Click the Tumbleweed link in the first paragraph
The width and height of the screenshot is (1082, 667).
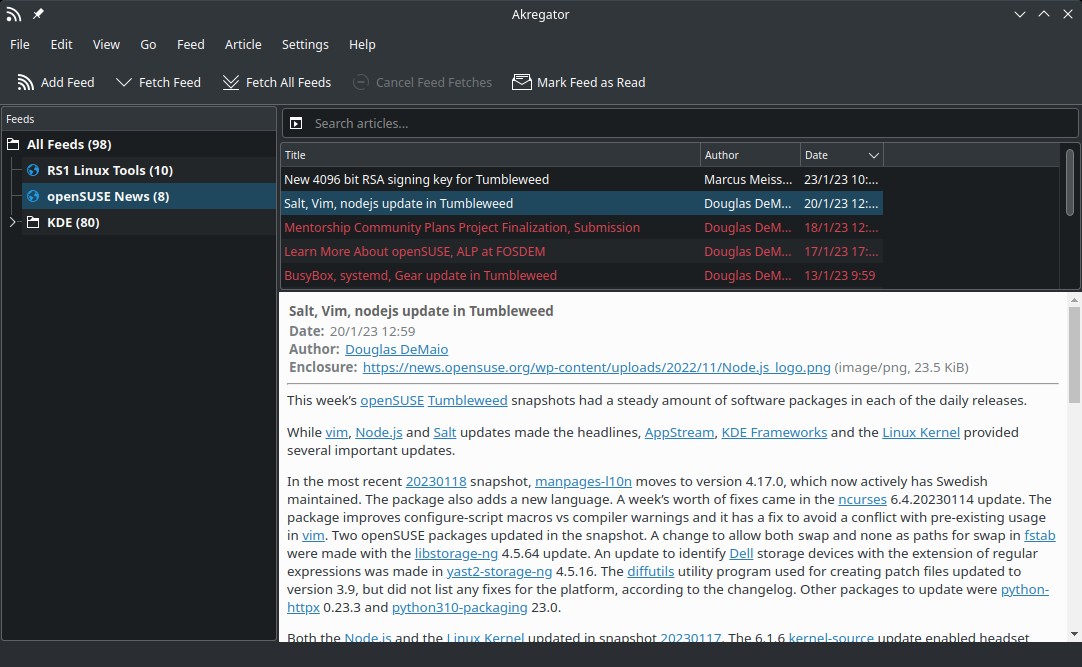(x=467, y=401)
